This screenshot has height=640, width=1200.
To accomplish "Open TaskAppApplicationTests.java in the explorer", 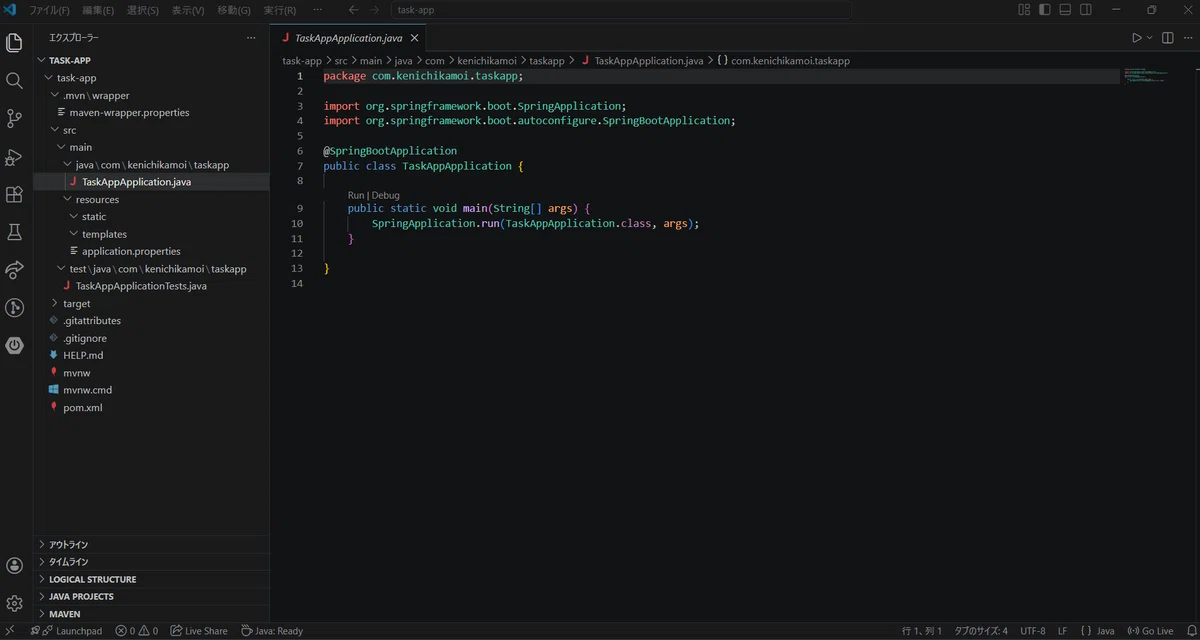I will [x=150, y=286].
